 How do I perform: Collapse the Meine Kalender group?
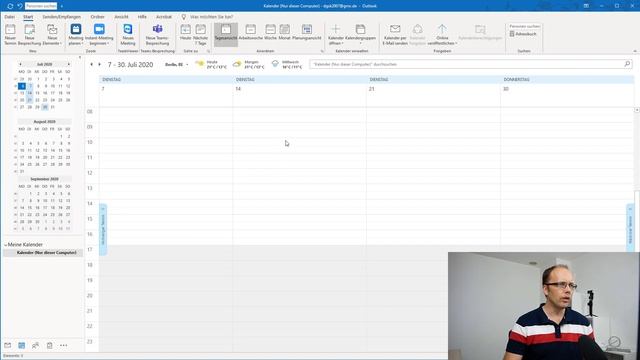(6, 244)
